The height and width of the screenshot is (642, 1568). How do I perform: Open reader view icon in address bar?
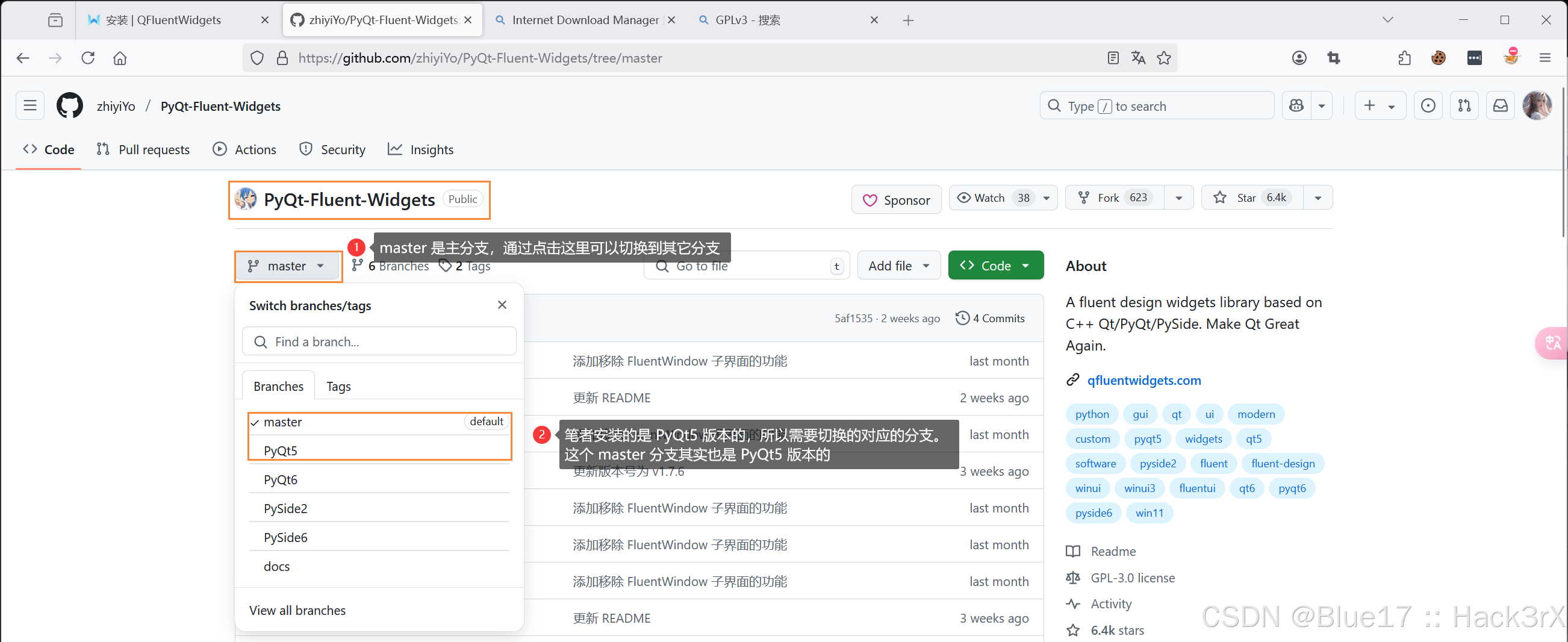click(1113, 58)
